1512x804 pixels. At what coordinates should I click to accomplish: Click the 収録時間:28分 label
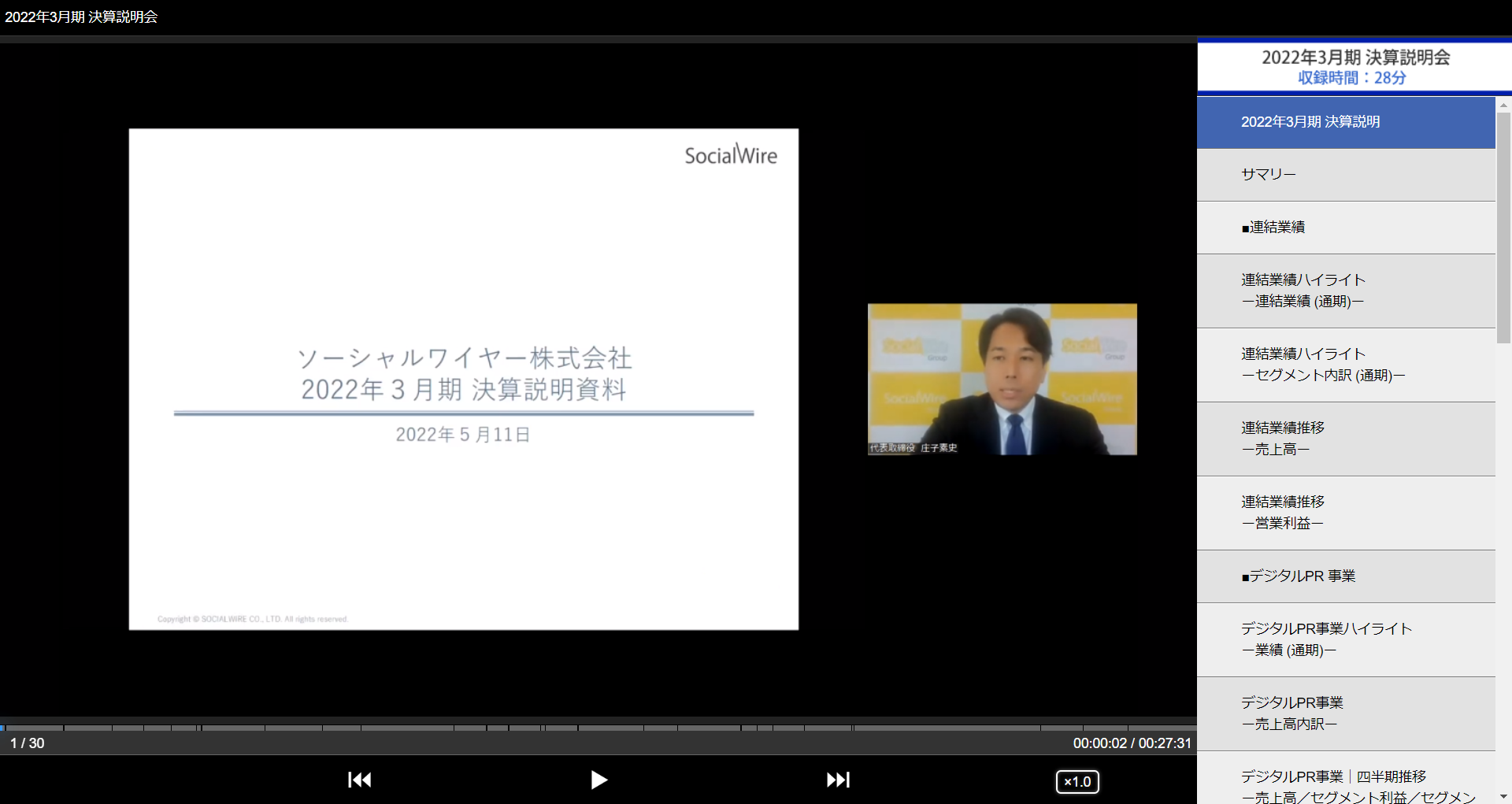[x=1352, y=78]
